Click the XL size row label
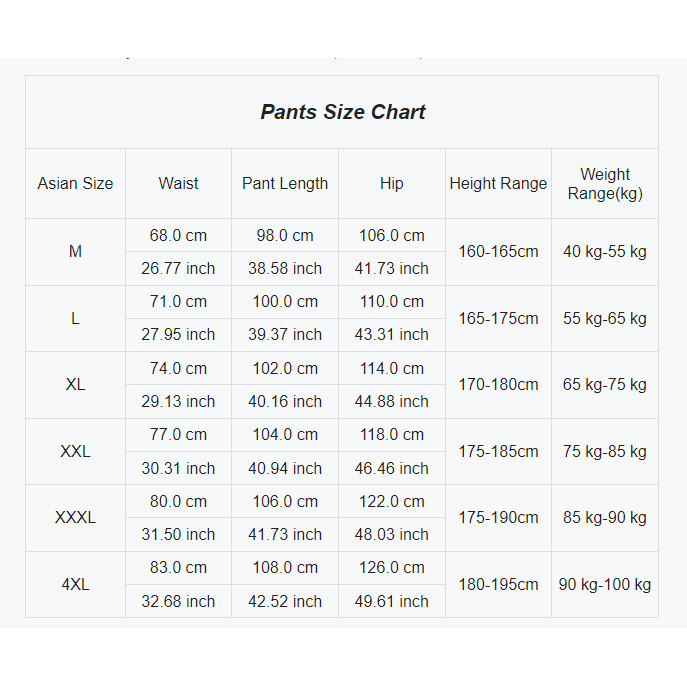The height and width of the screenshot is (687, 687). coord(75,385)
